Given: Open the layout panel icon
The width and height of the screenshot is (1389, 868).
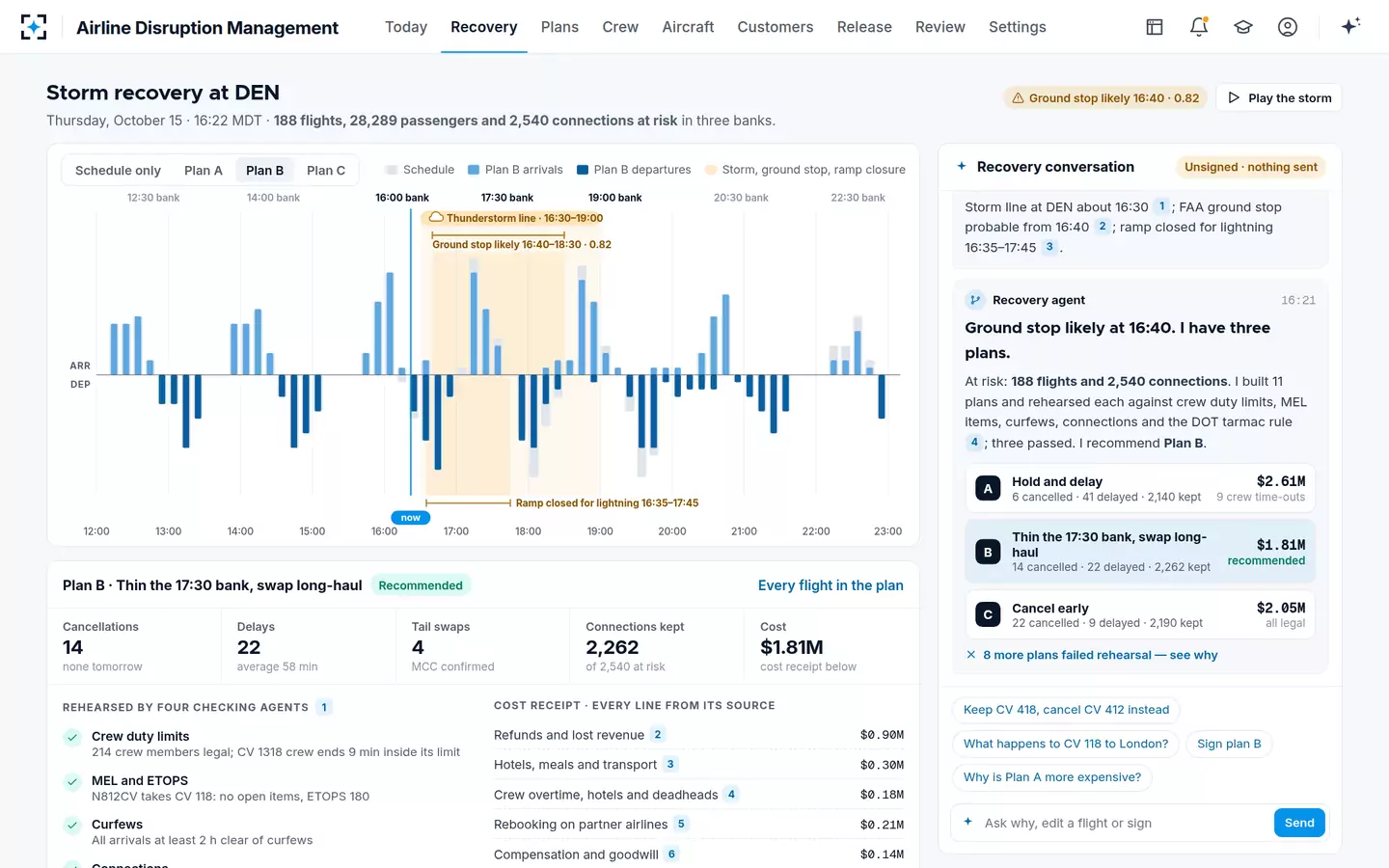Looking at the screenshot, I should pos(1155,27).
